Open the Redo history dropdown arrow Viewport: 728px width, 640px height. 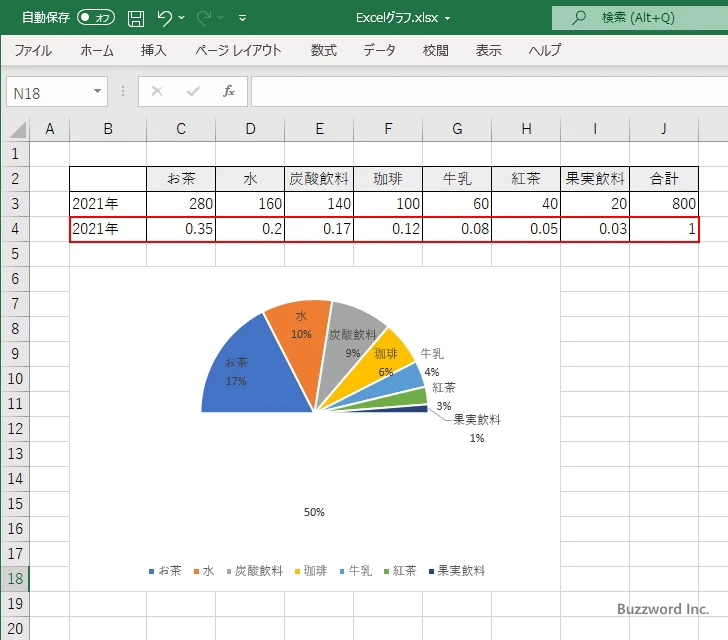221,18
